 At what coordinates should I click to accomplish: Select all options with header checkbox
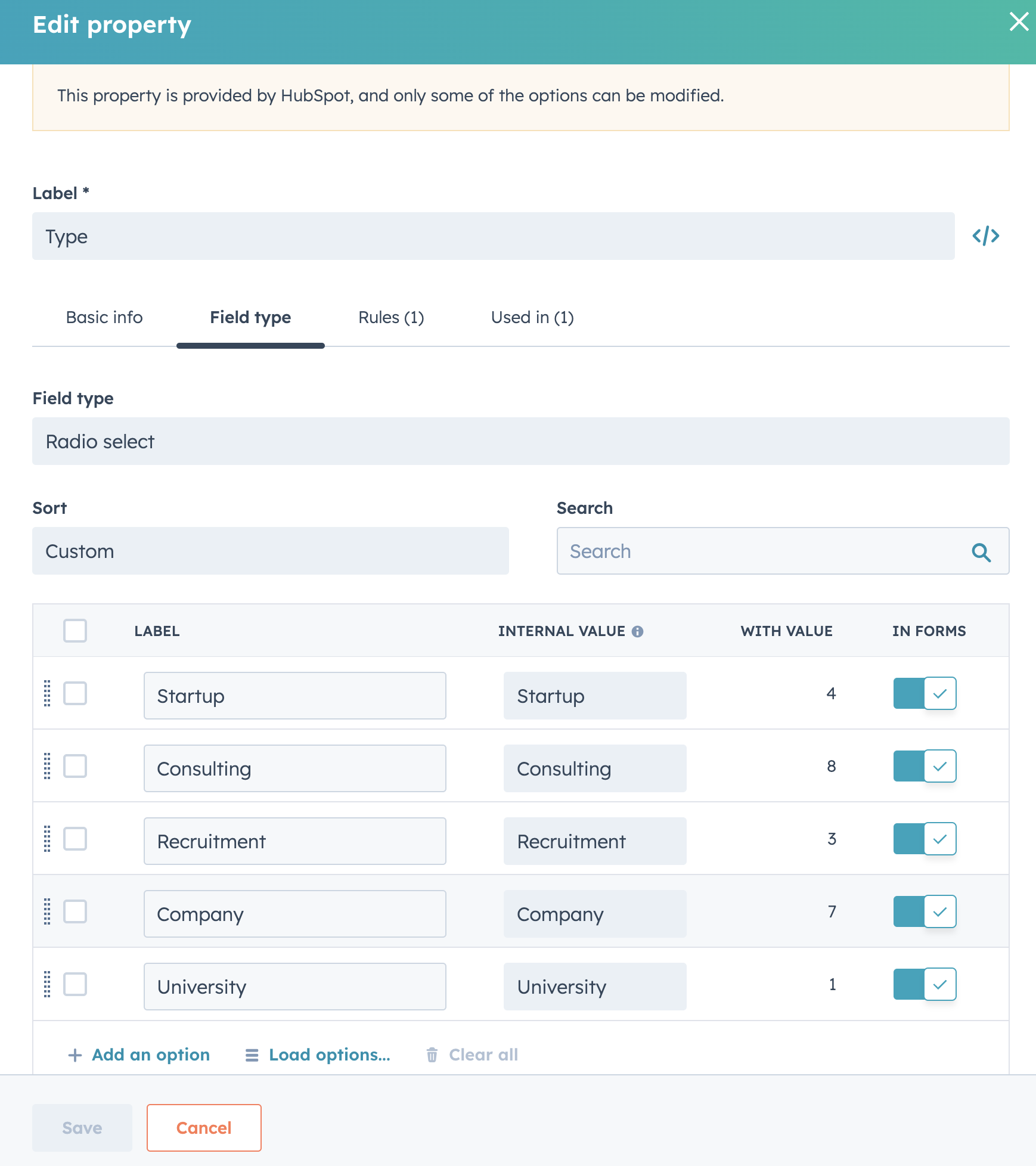point(75,631)
